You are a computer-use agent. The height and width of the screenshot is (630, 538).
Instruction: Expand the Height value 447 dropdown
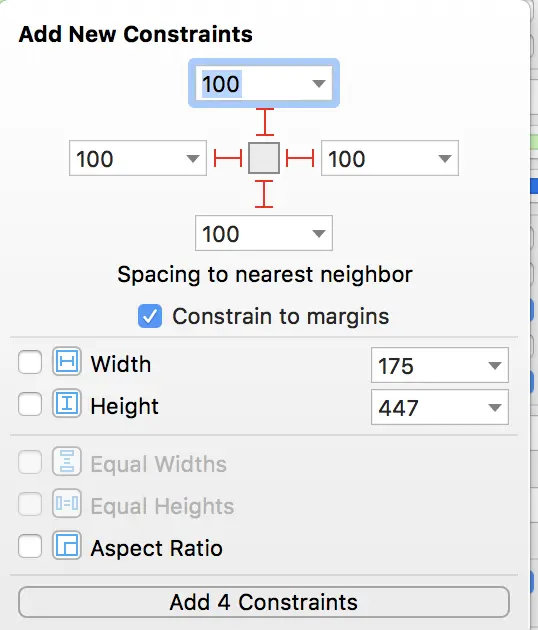[495, 407]
